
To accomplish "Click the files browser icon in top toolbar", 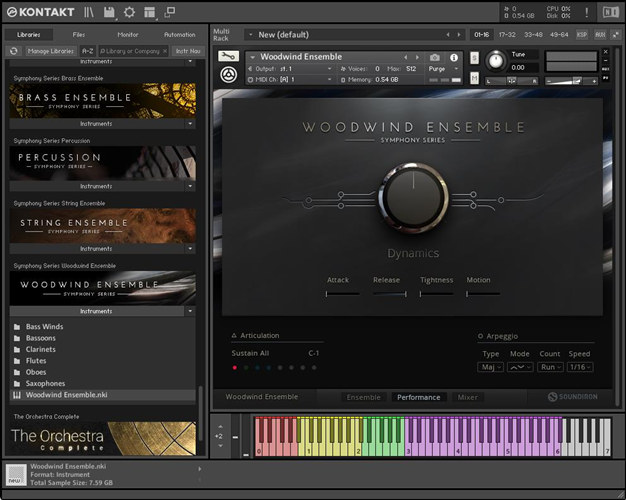I will point(89,12).
